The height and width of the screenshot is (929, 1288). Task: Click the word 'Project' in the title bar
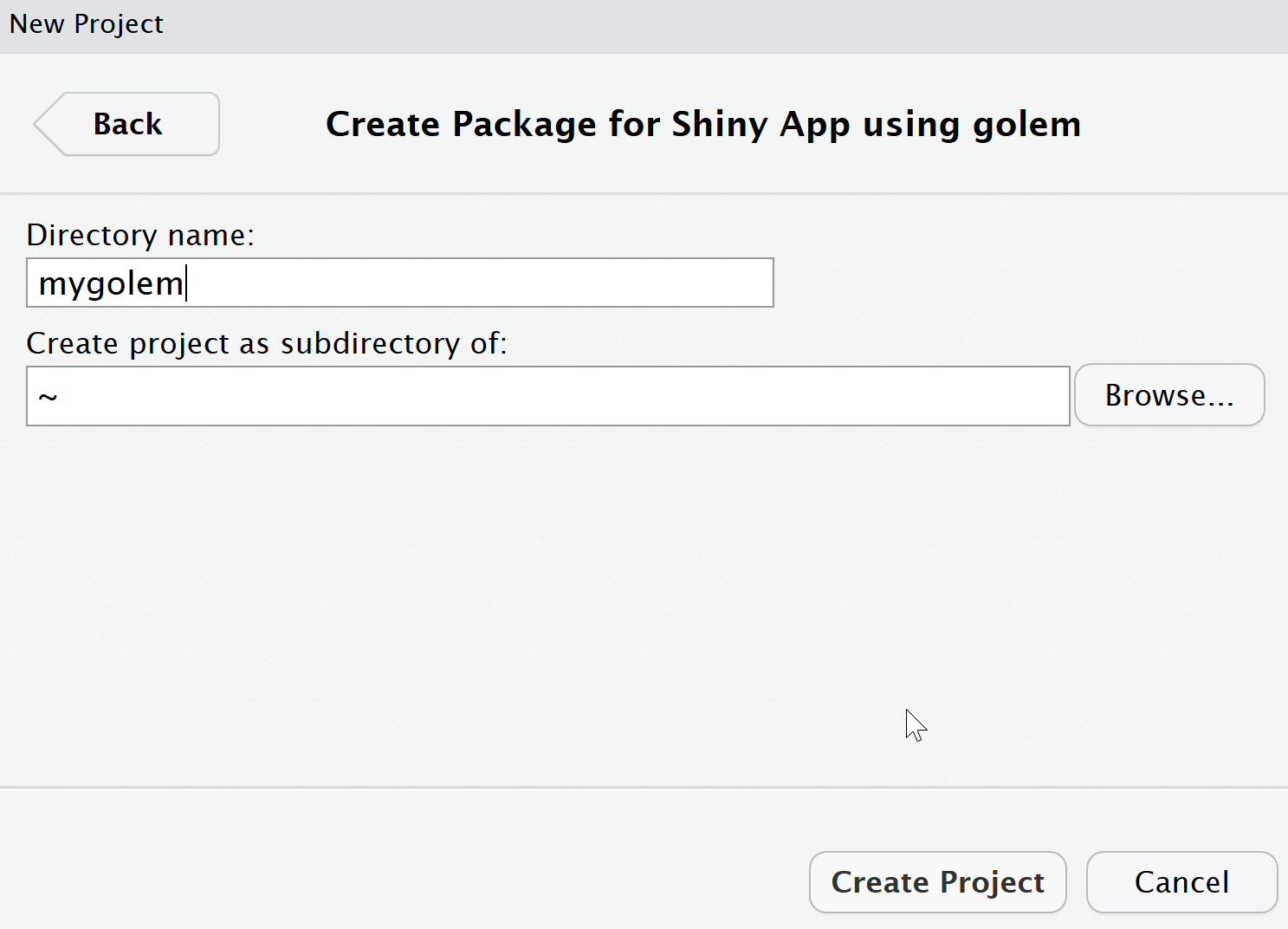coord(118,24)
